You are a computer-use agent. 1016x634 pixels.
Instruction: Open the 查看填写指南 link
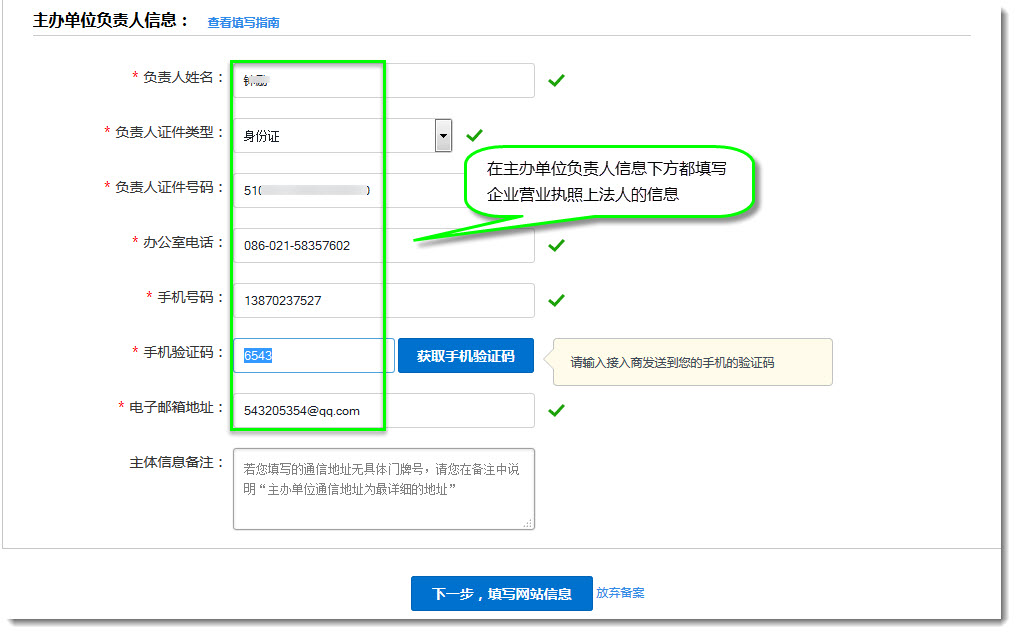(243, 22)
